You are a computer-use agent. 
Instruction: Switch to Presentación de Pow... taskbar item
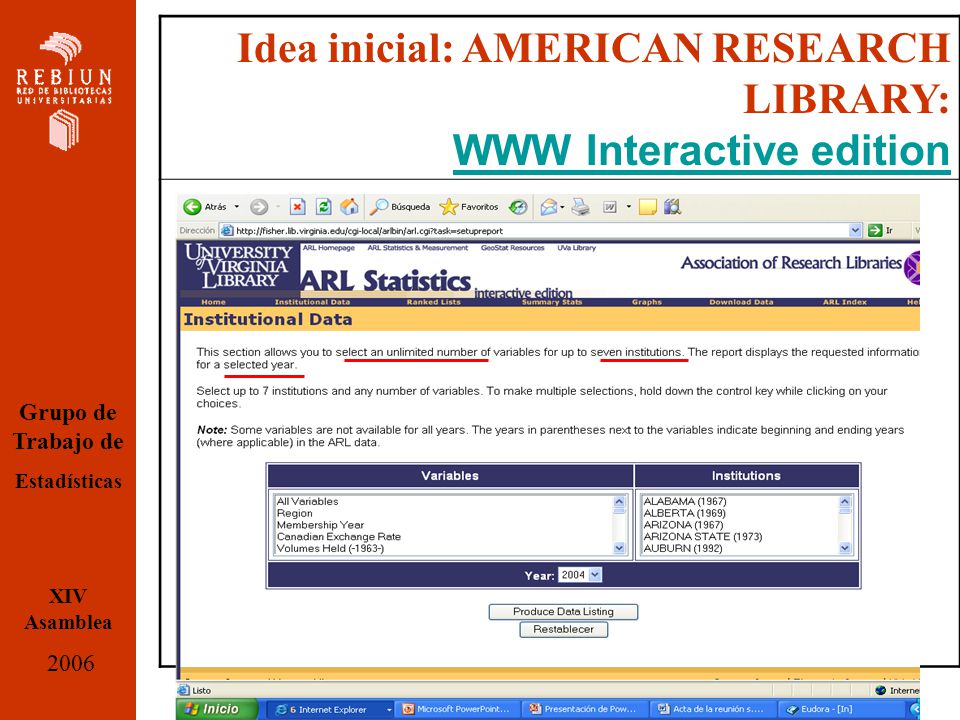click(x=585, y=710)
